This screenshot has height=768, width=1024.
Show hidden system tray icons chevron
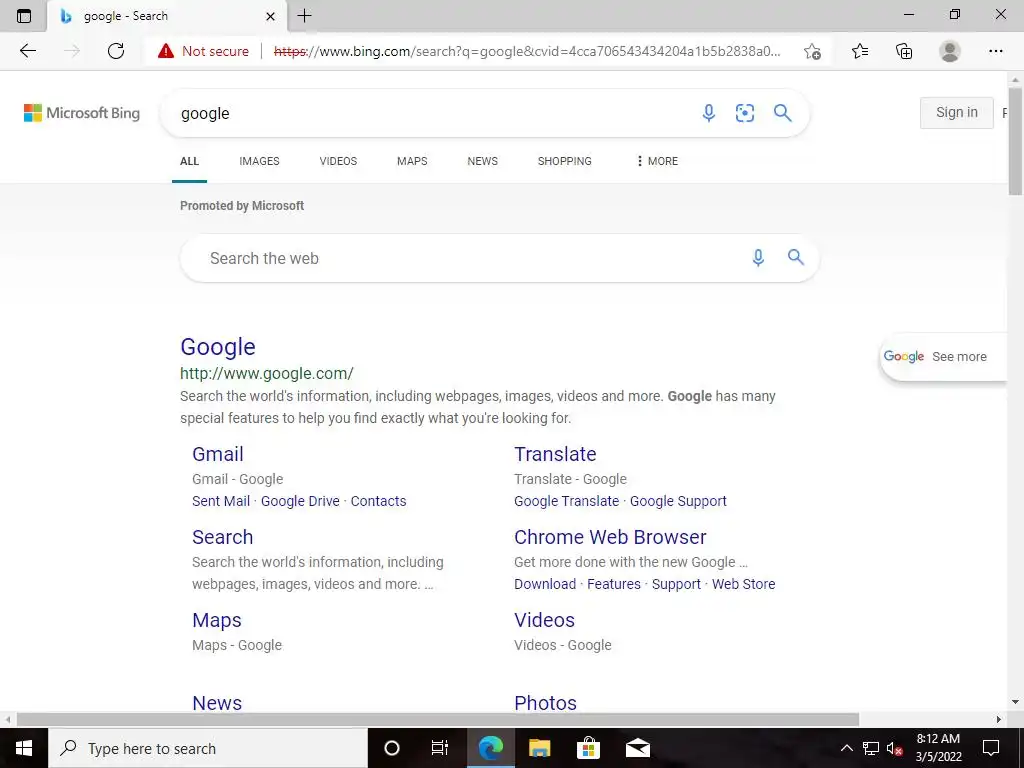[x=846, y=748]
